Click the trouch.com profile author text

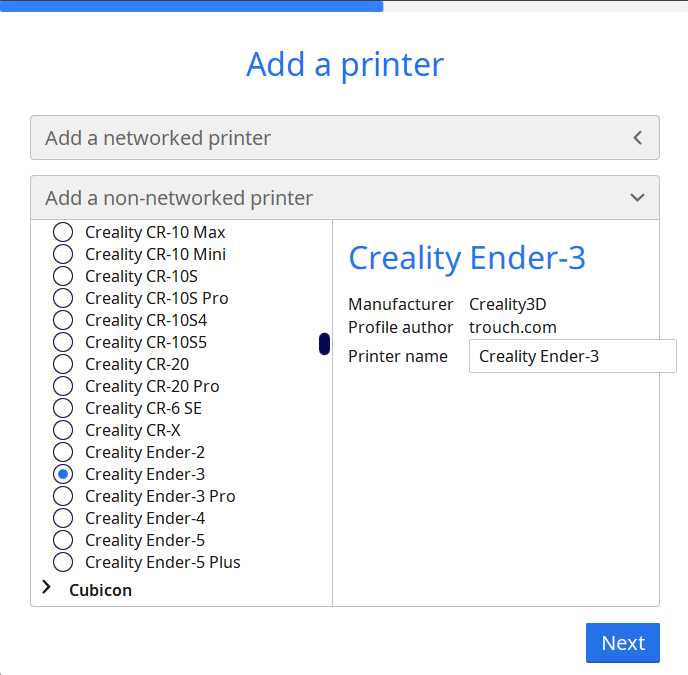click(512, 327)
